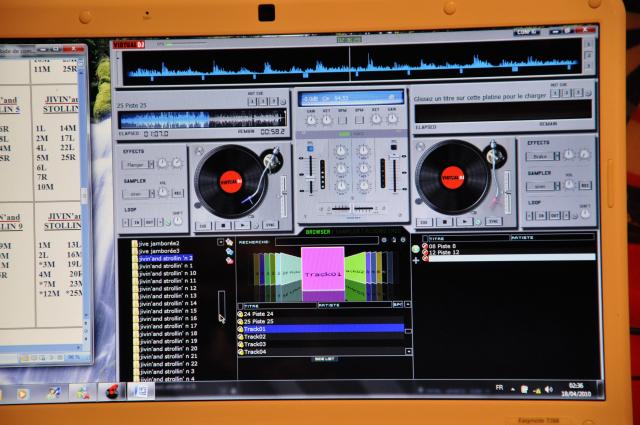Click the top overview waveform strip

[x=352, y=63]
